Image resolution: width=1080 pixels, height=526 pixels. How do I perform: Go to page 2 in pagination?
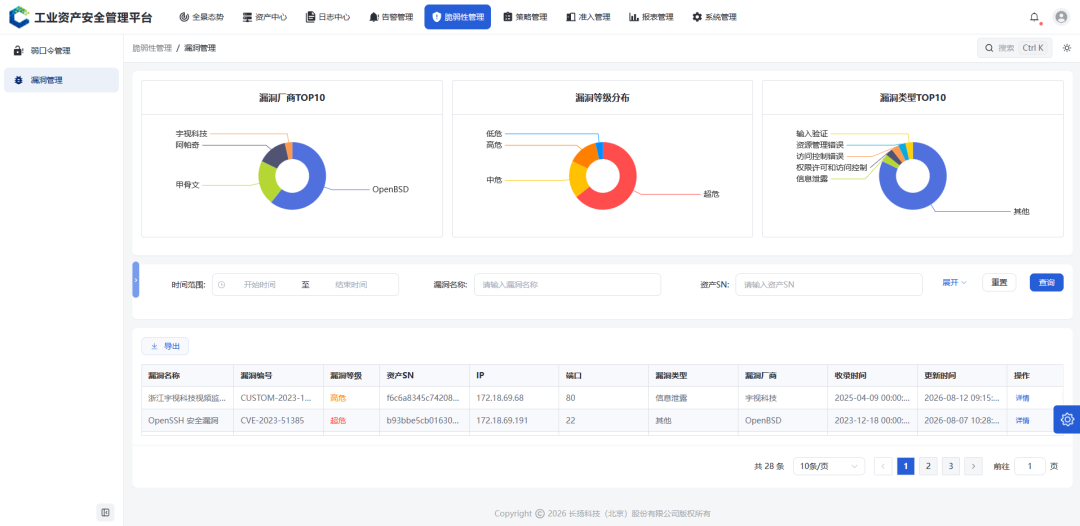pos(928,466)
